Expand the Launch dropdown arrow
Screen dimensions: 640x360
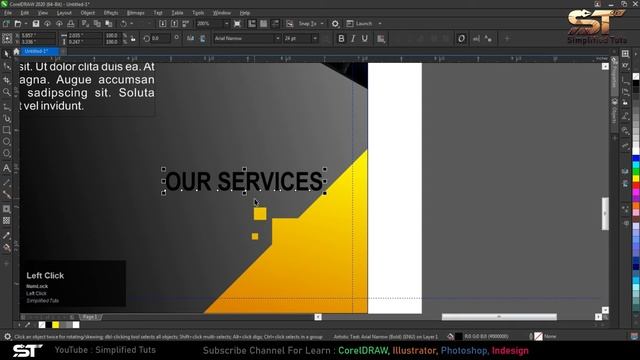click(380, 24)
